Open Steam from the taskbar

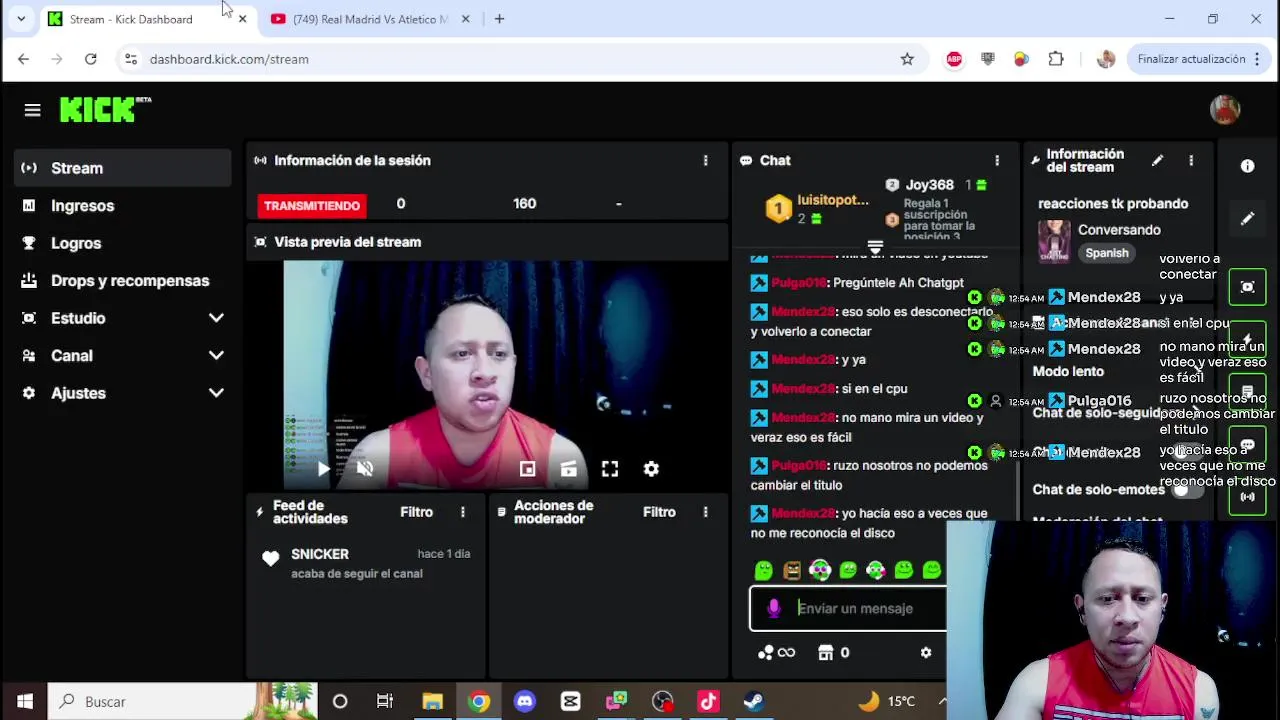tap(753, 701)
